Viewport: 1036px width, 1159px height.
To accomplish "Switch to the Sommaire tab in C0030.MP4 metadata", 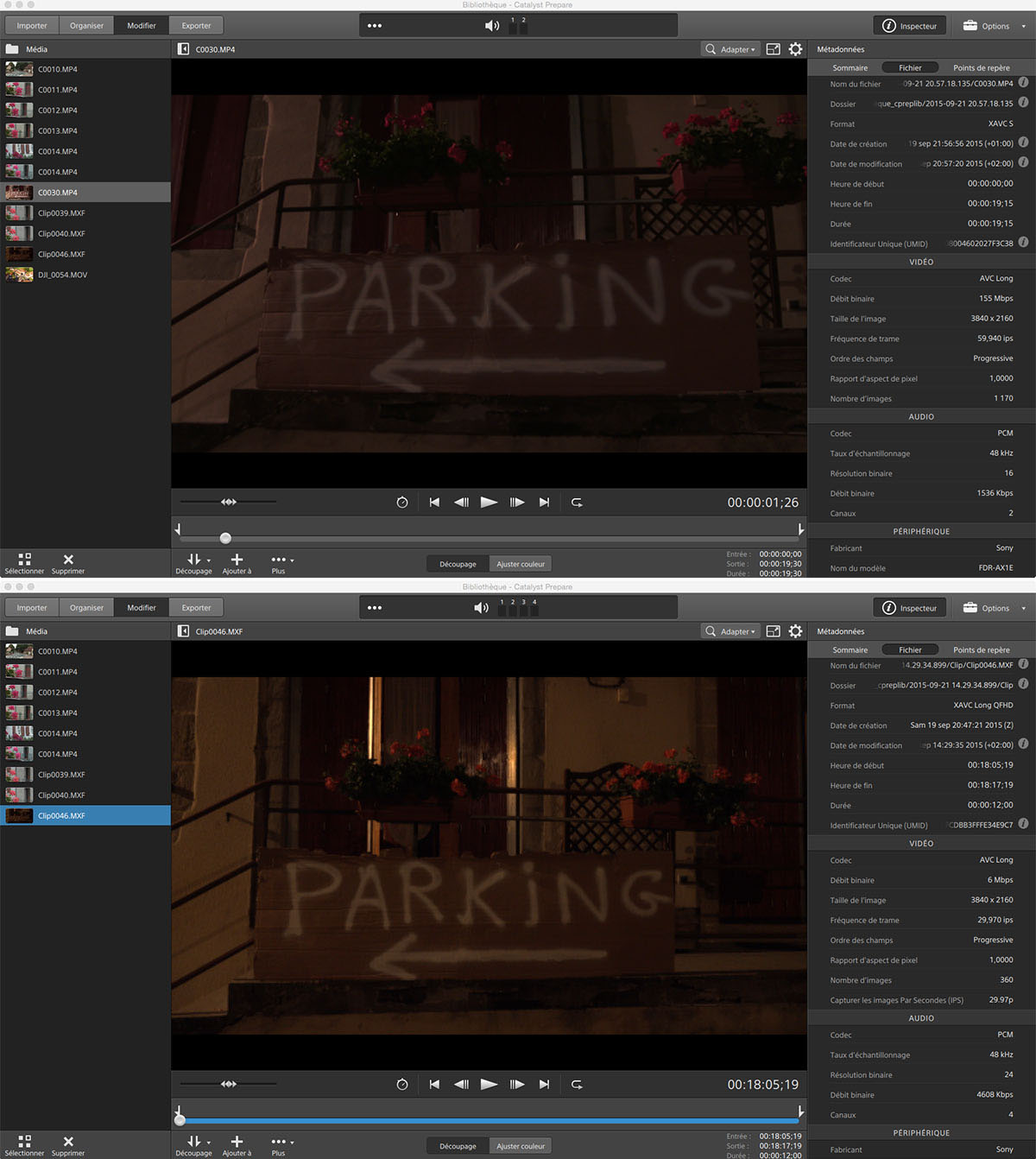I will tap(850, 67).
